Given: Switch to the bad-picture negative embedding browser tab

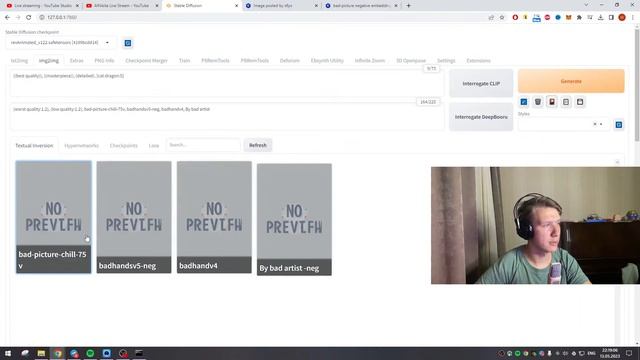Looking at the screenshot, I should pos(362,6).
